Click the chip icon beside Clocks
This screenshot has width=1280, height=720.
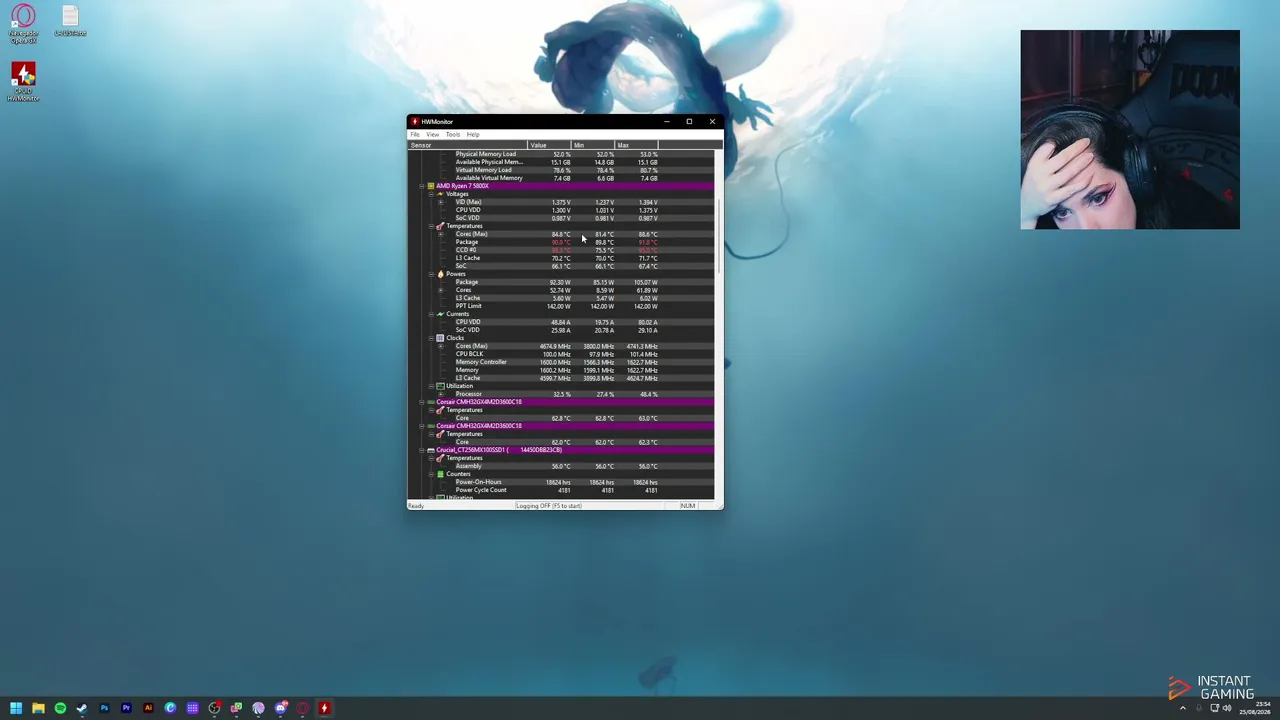click(440, 338)
